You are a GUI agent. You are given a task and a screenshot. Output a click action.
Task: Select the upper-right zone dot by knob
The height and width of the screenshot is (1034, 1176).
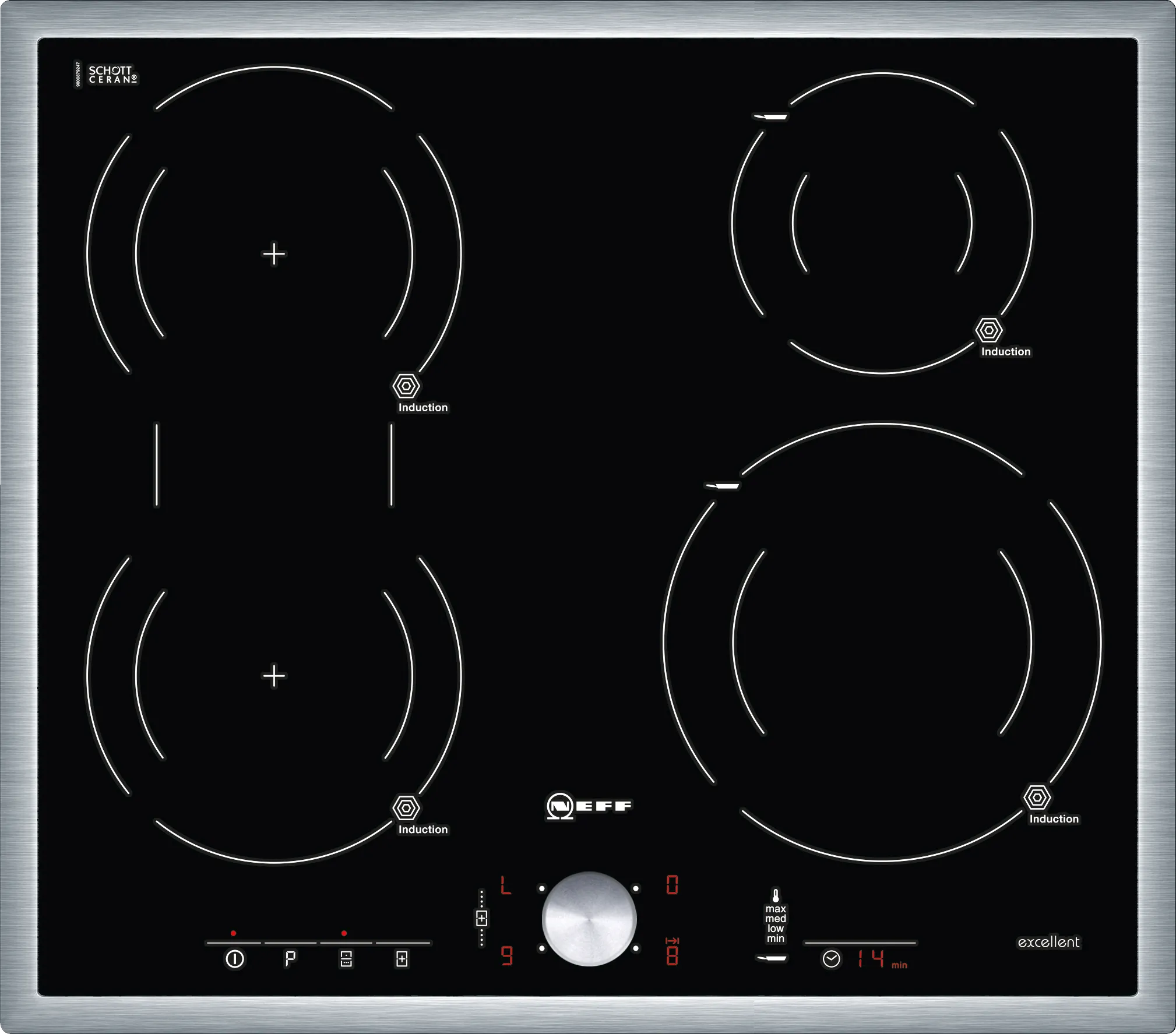coord(636,889)
